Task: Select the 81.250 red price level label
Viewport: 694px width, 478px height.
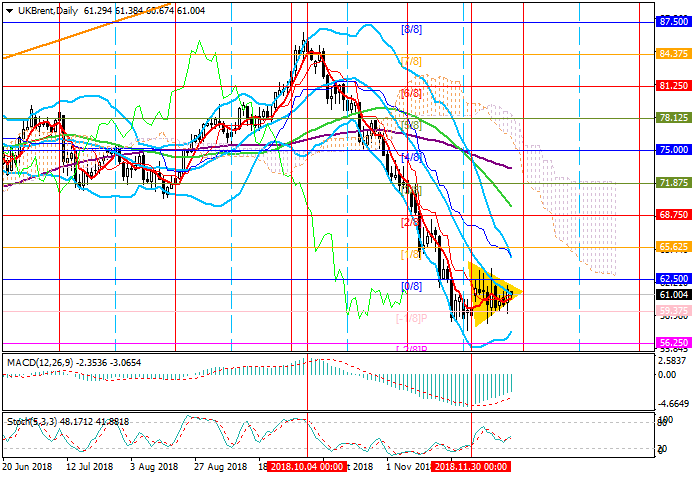Action: (670, 86)
